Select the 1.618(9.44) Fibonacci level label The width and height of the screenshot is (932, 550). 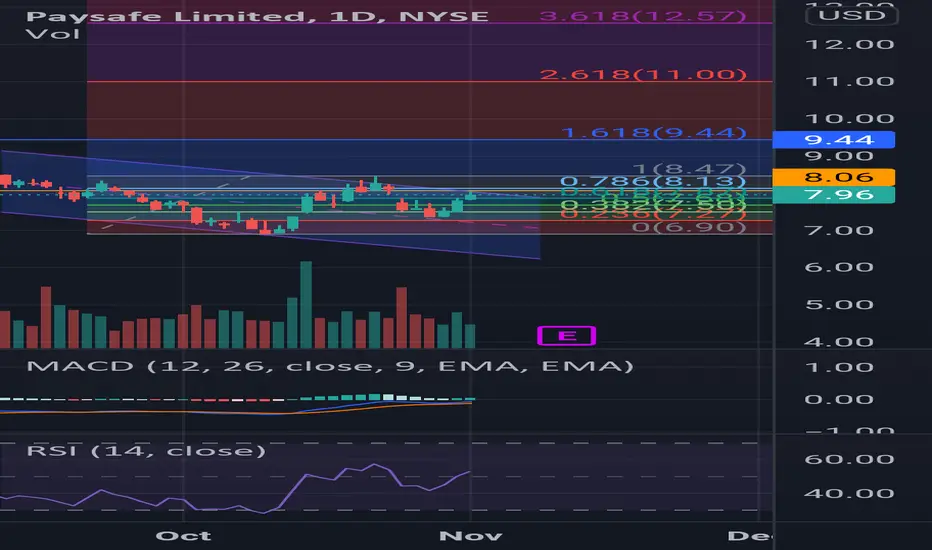coord(653,132)
